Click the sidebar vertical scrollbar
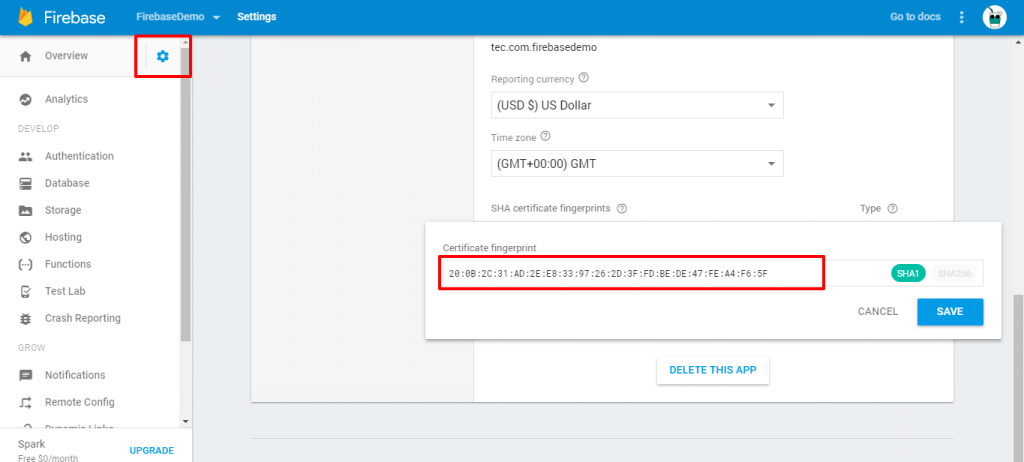The width and height of the screenshot is (1024, 462). point(185,200)
